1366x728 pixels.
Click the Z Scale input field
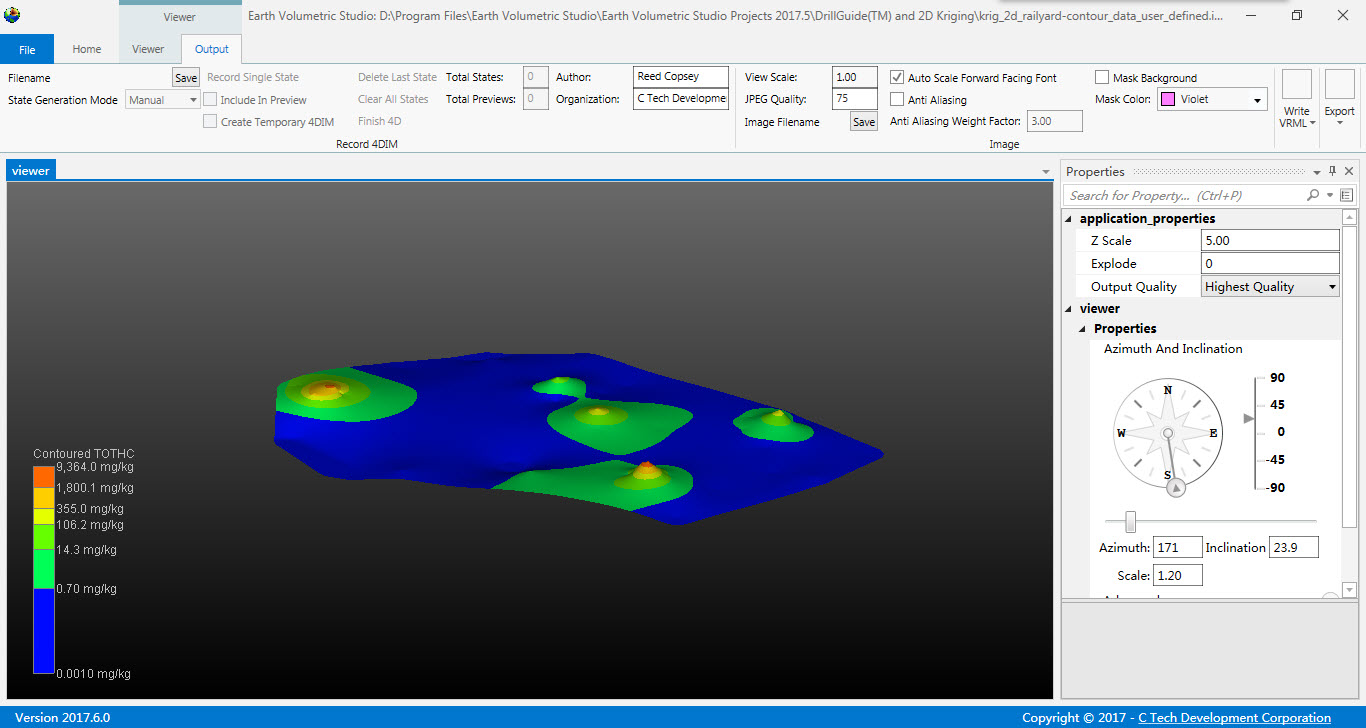point(1270,240)
